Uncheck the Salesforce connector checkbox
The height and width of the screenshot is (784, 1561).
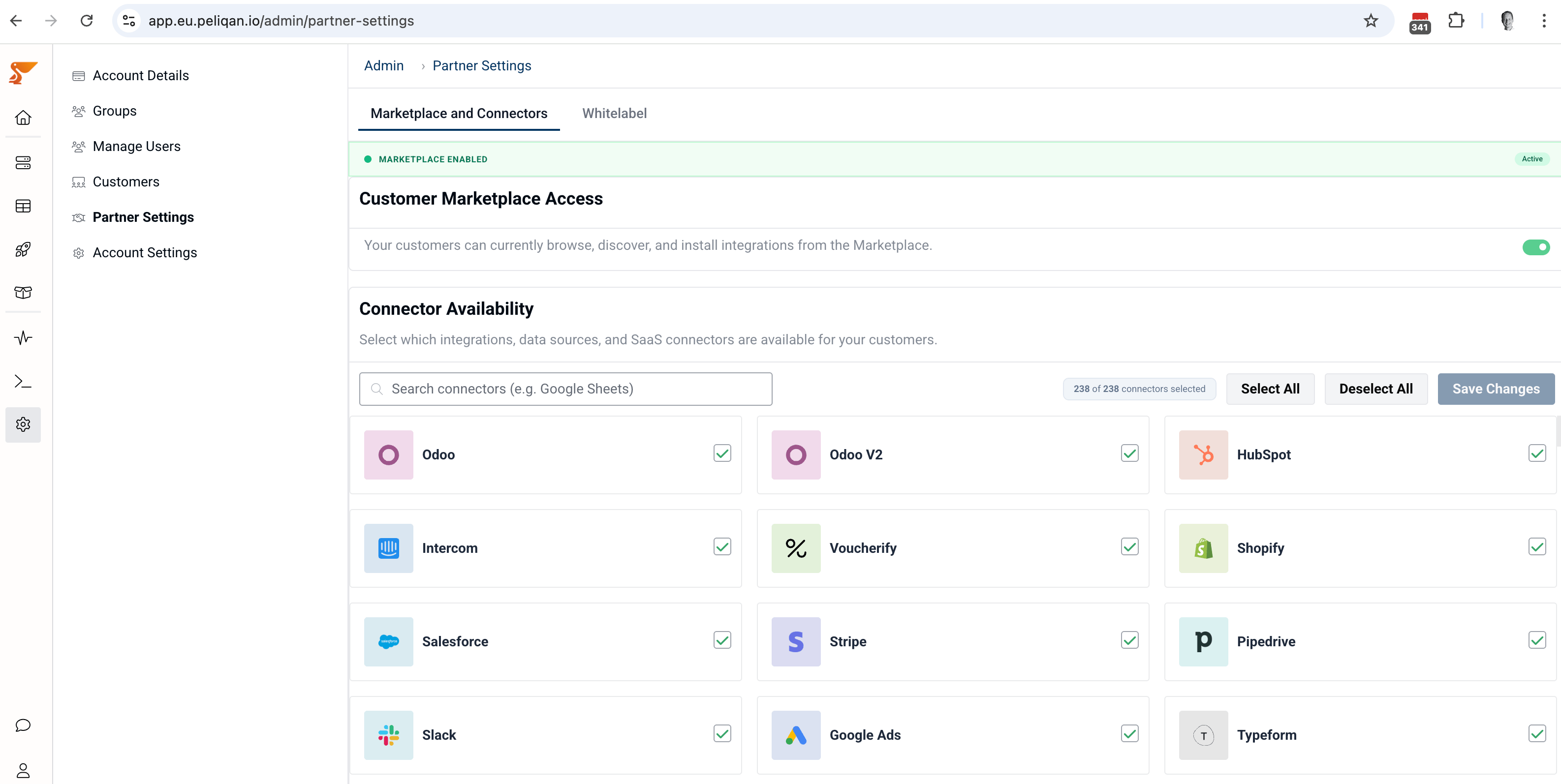[x=722, y=640]
